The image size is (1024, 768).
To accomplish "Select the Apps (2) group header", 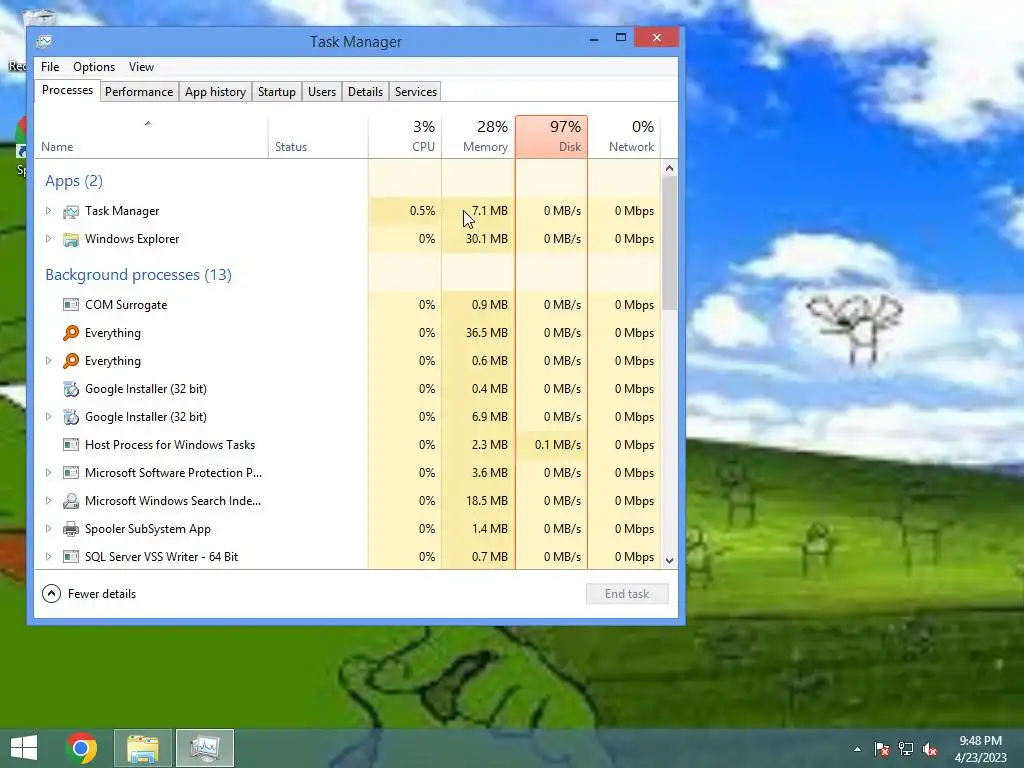I will (x=74, y=181).
